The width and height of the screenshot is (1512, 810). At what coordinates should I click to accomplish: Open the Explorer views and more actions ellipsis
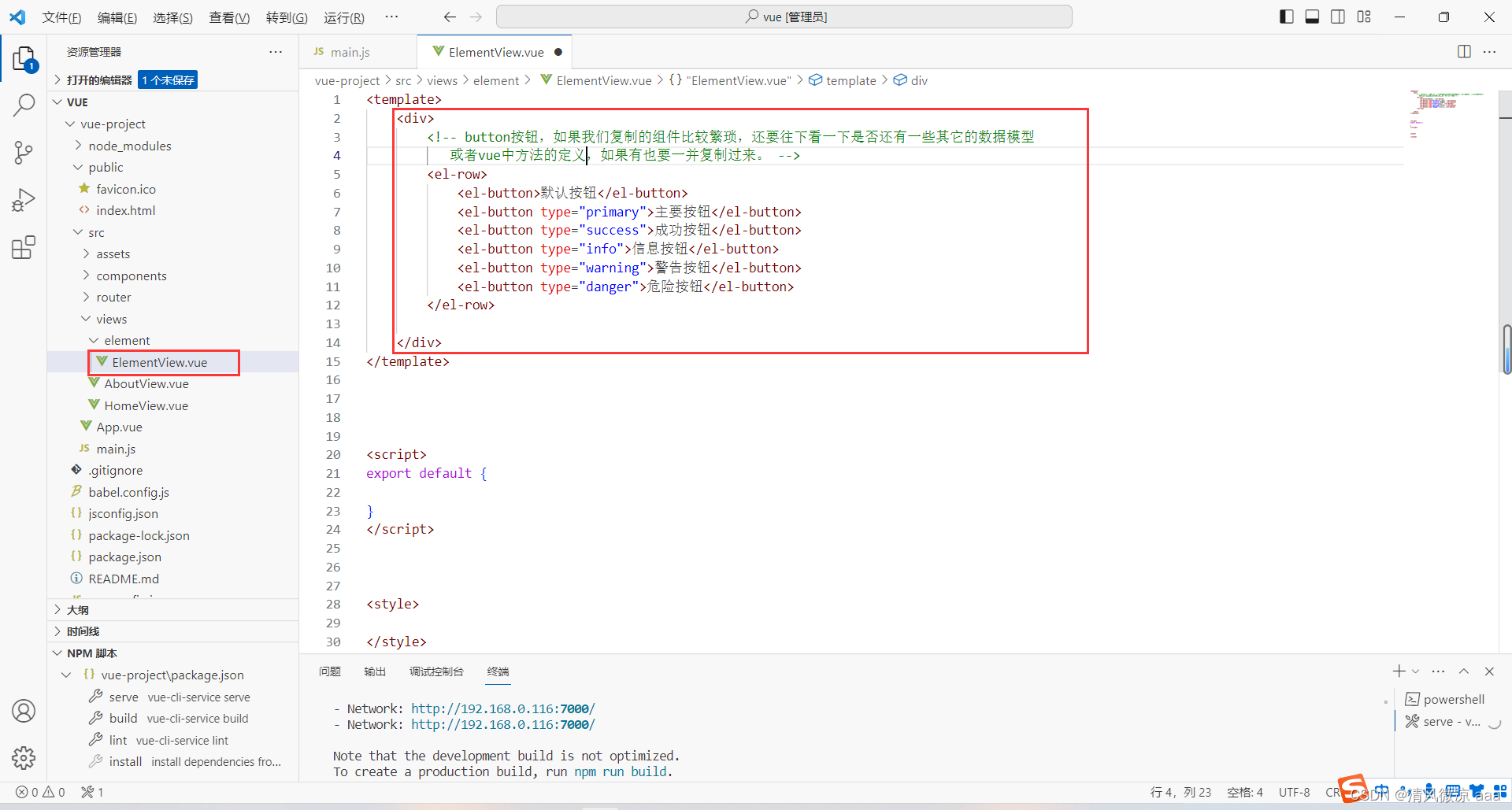tap(276, 52)
